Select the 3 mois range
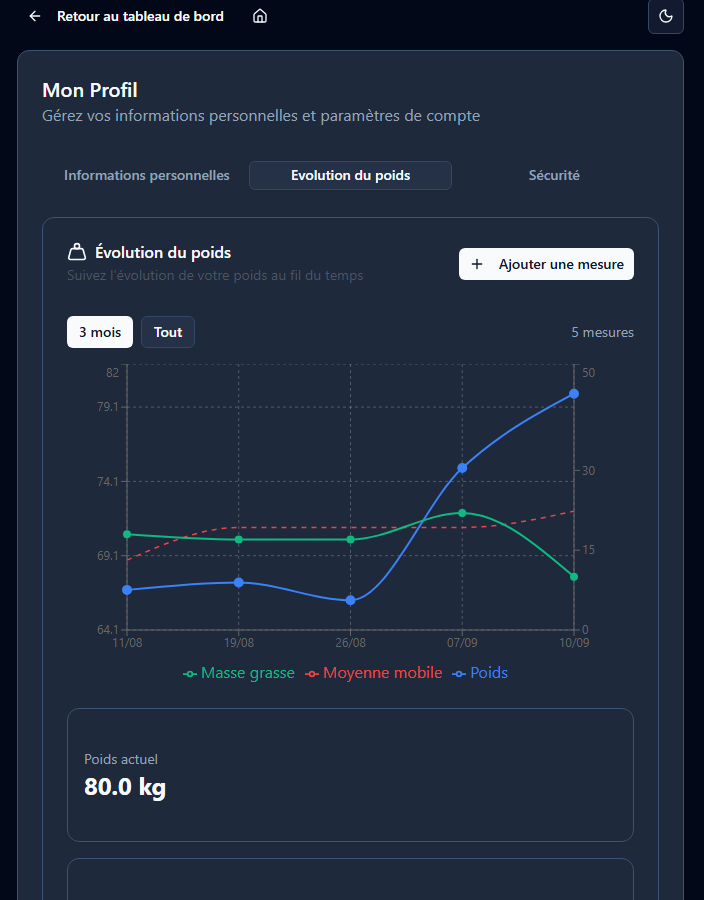This screenshot has width=704, height=900. (x=100, y=332)
